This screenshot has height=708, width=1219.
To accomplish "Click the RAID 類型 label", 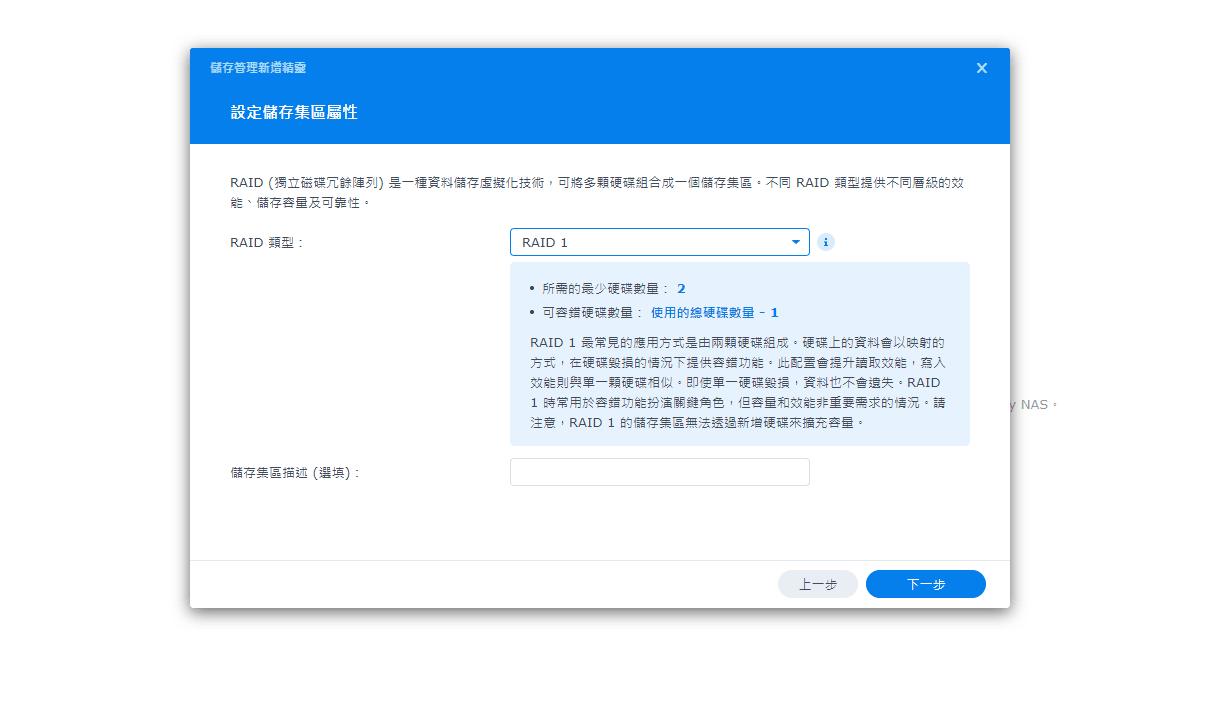I will point(266,242).
